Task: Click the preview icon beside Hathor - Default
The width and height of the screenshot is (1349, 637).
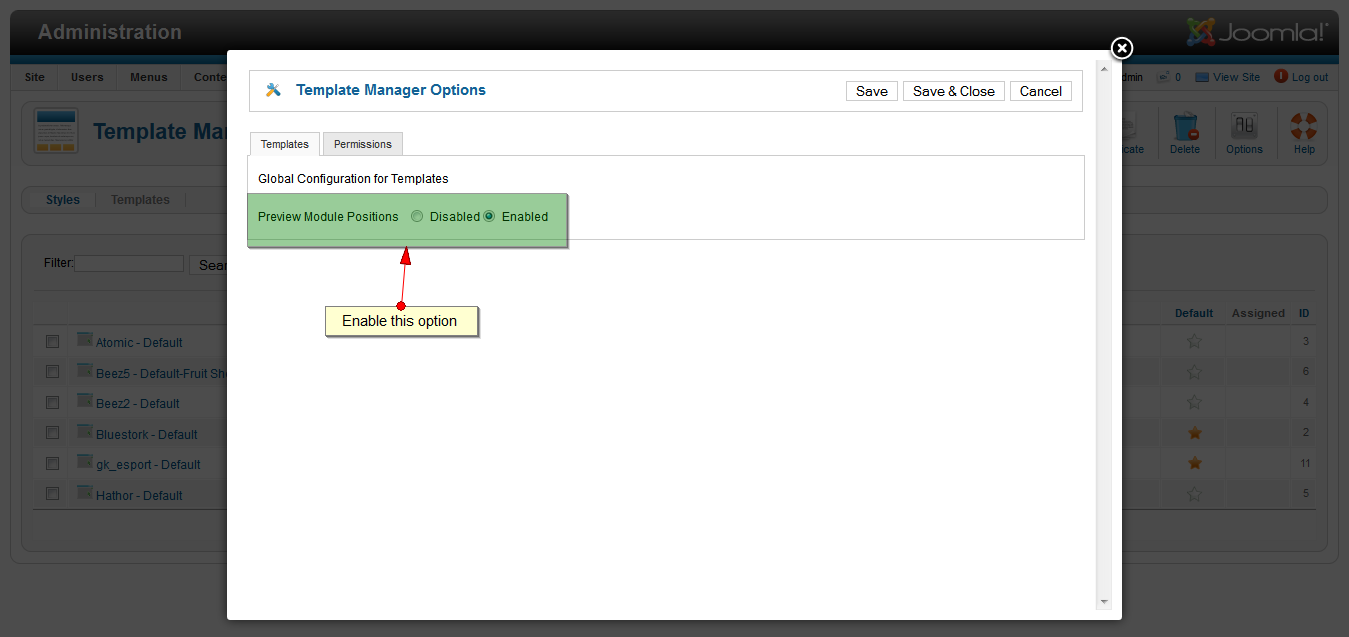Action: click(x=85, y=493)
